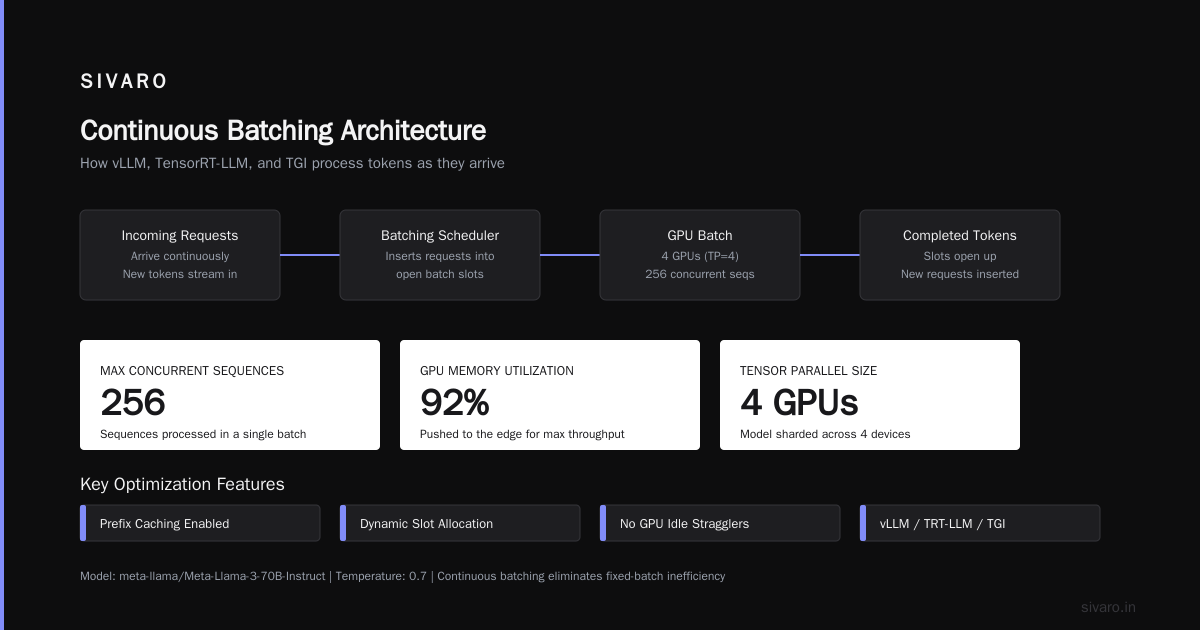
Task: Click the SIVARO brand logo text
Action: (124, 82)
